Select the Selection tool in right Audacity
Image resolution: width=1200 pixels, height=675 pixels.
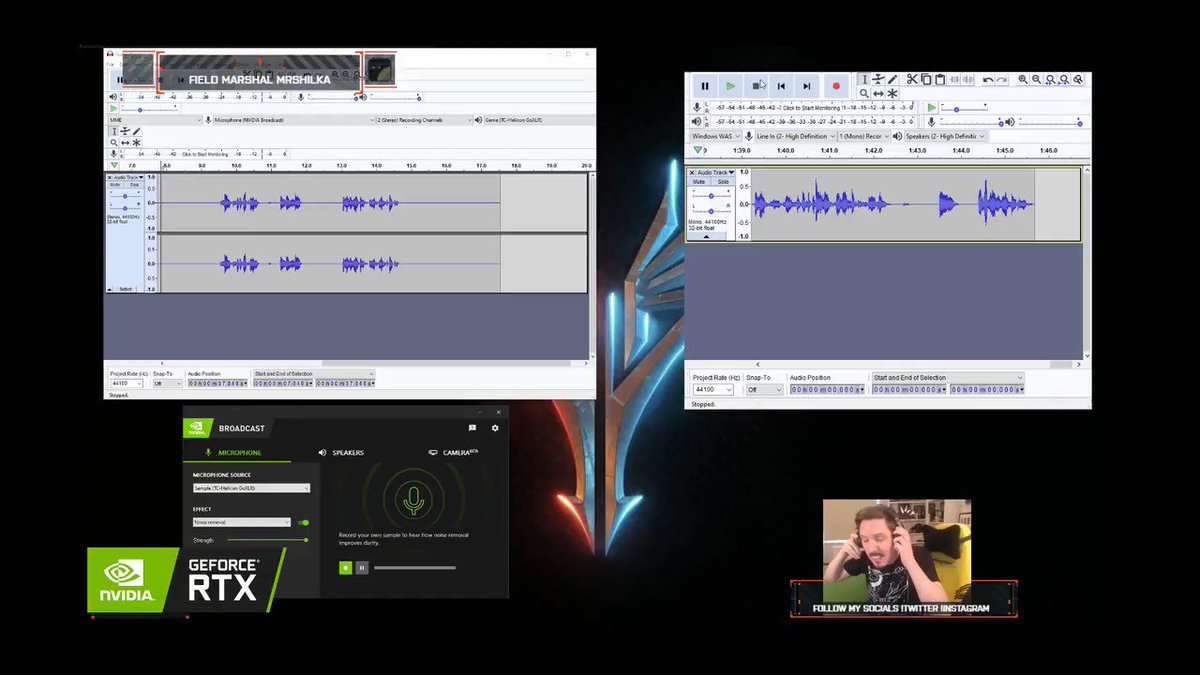(865, 80)
